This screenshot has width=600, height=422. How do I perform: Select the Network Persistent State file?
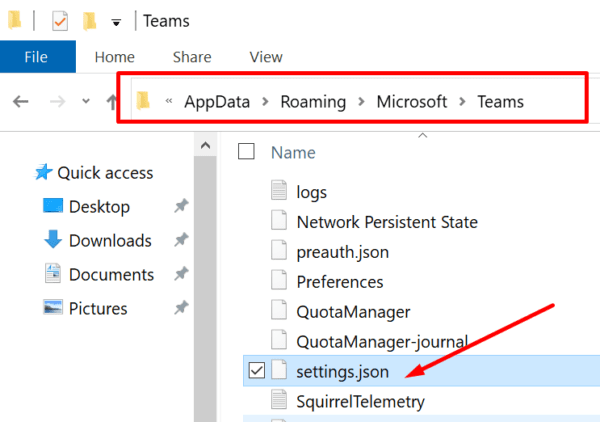point(387,222)
